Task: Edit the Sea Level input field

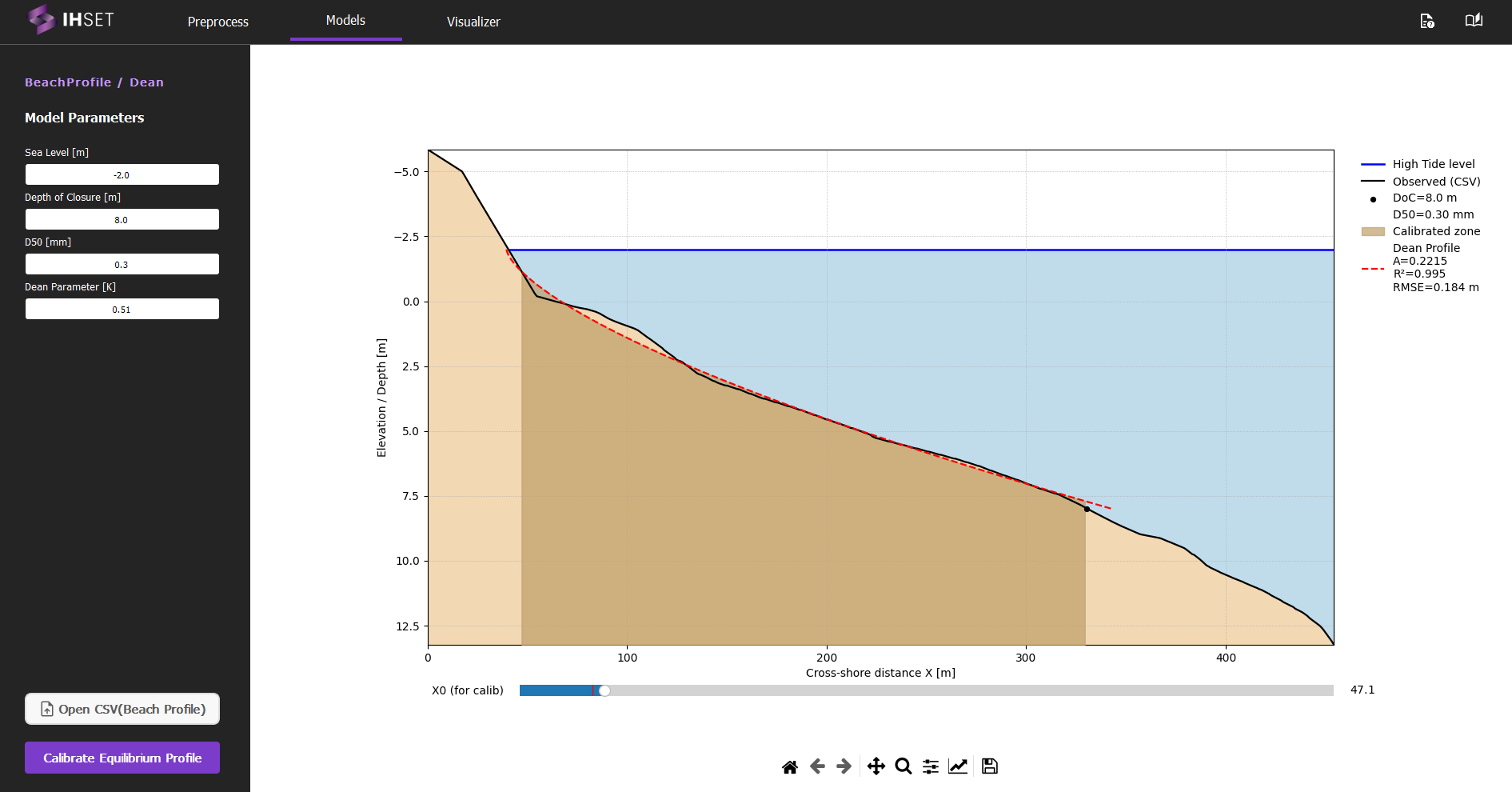Action: tap(122, 174)
